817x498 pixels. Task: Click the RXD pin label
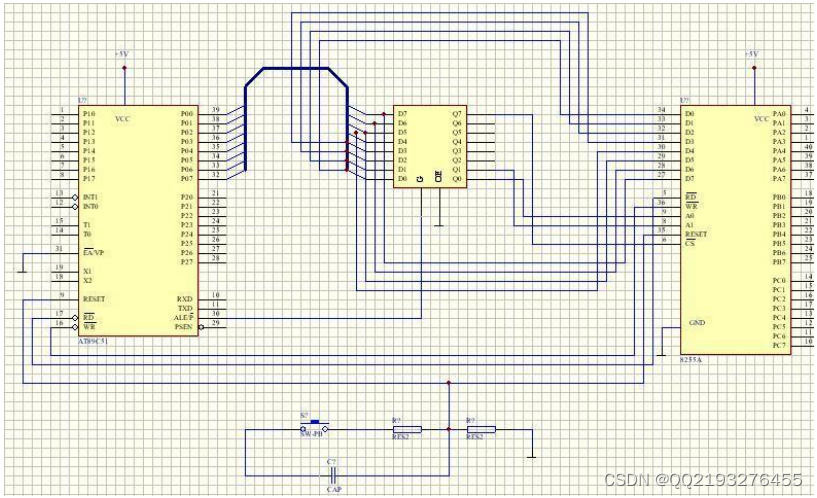tap(185, 299)
